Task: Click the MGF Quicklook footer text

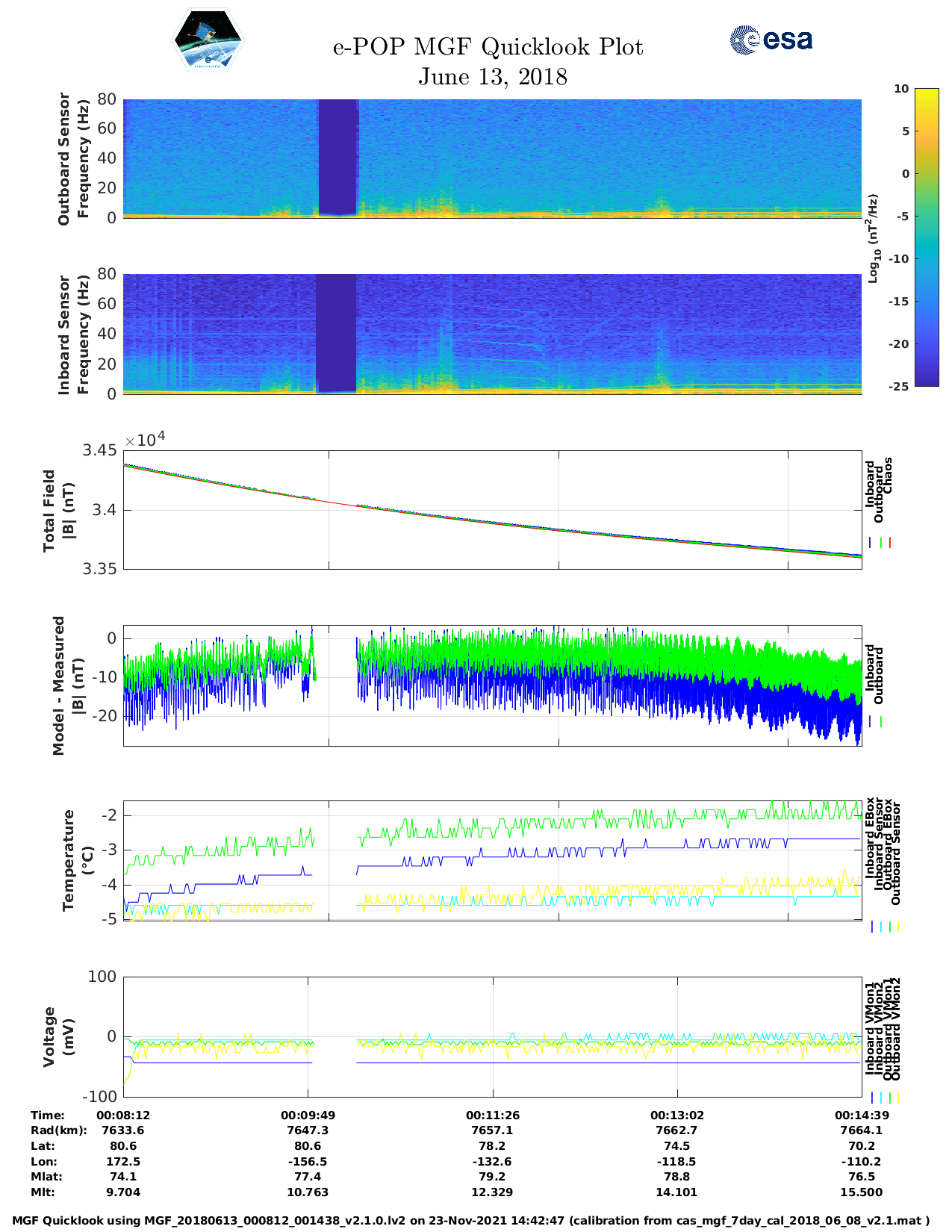Action: click(x=470, y=1221)
